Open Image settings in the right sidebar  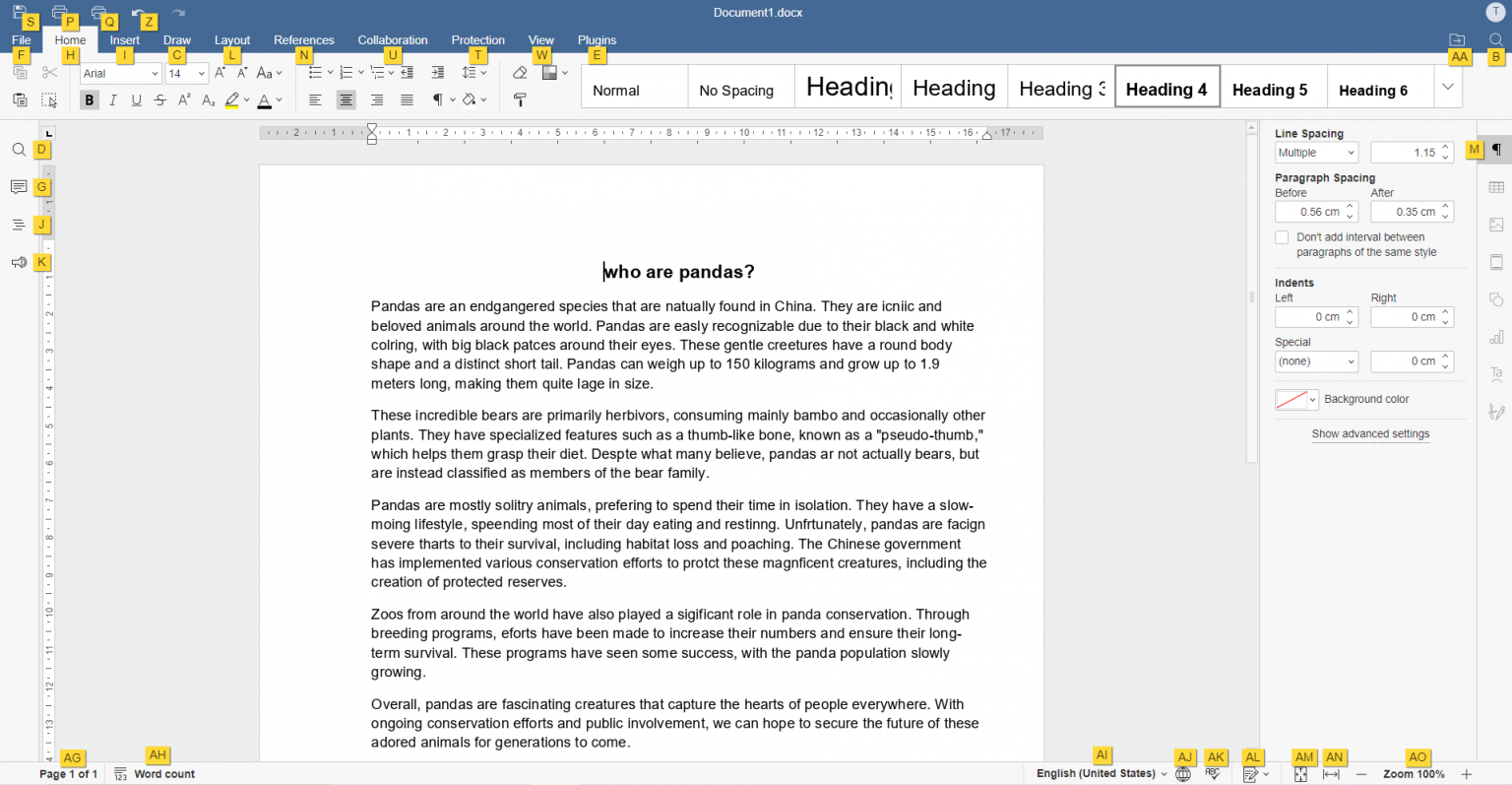(1496, 224)
